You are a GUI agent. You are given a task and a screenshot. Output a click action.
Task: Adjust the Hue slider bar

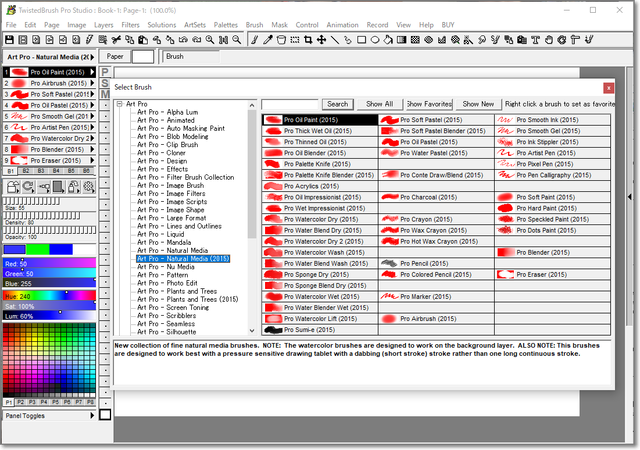click(50, 296)
